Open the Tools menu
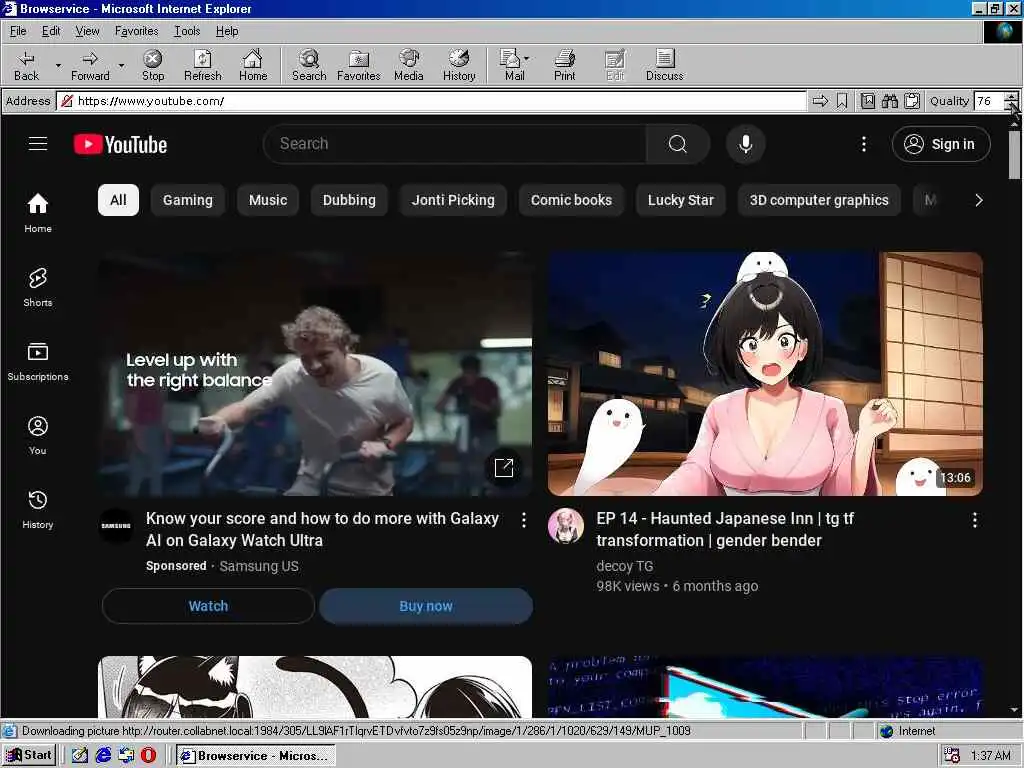1024x768 pixels. [187, 31]
